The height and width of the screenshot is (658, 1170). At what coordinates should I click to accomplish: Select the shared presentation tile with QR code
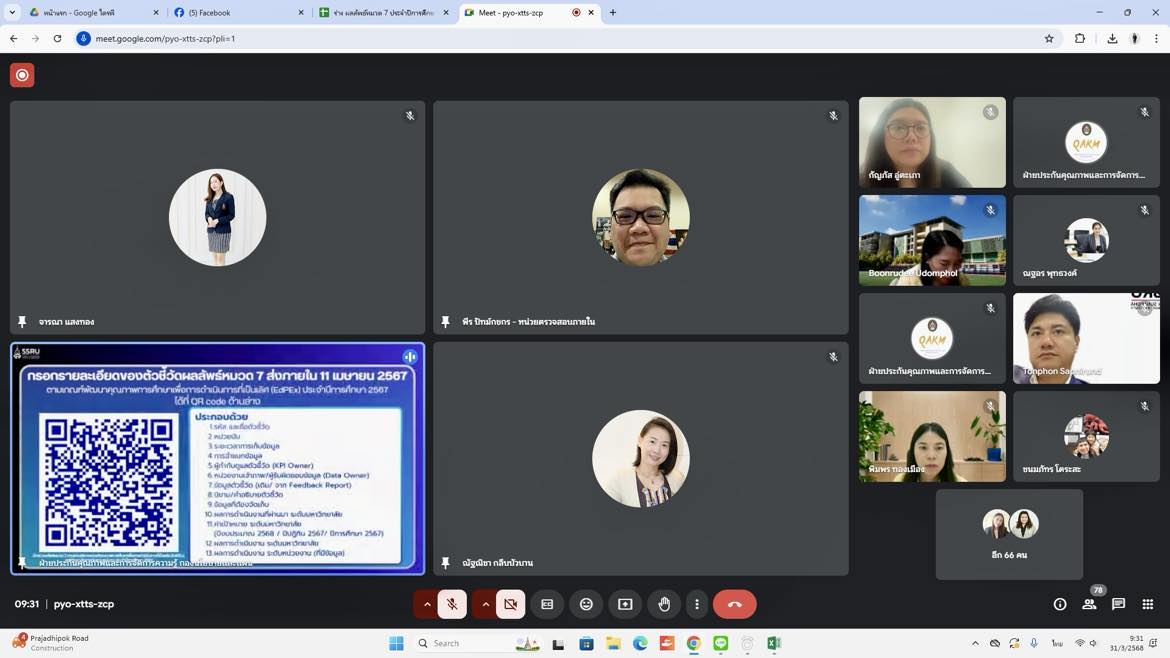coord(217,458)
